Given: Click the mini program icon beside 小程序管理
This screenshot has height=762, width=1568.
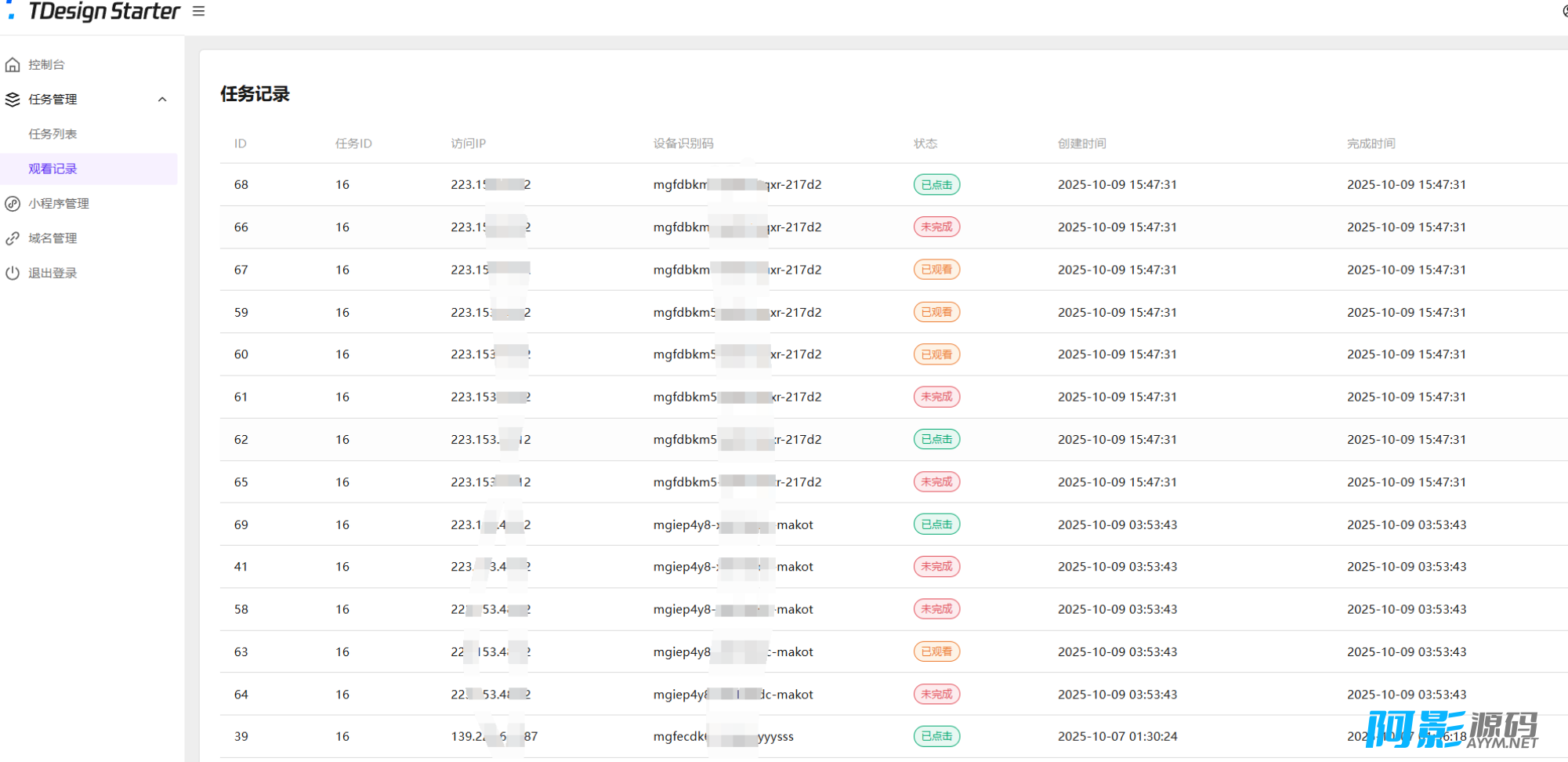Looking at the screenshot, I should 13,204.
